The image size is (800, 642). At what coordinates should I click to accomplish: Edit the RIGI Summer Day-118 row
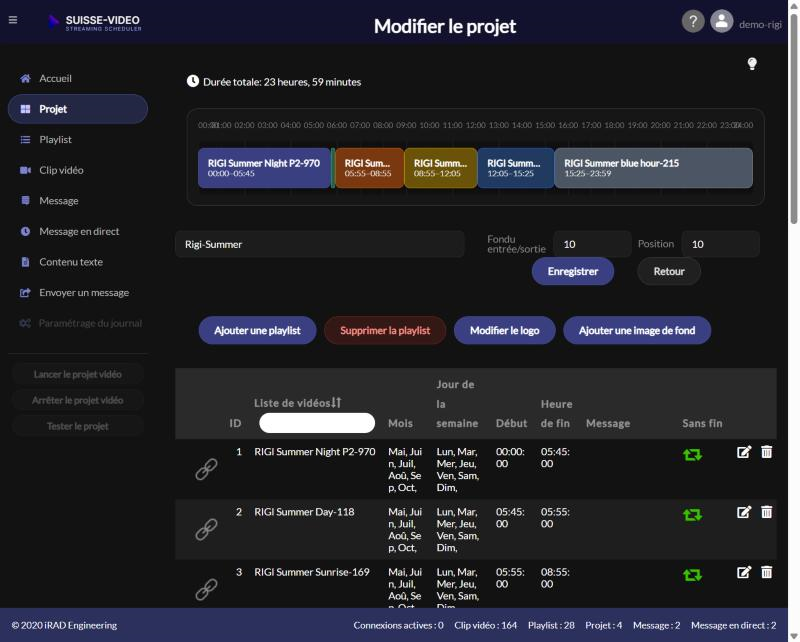click(x=744, y=512)
